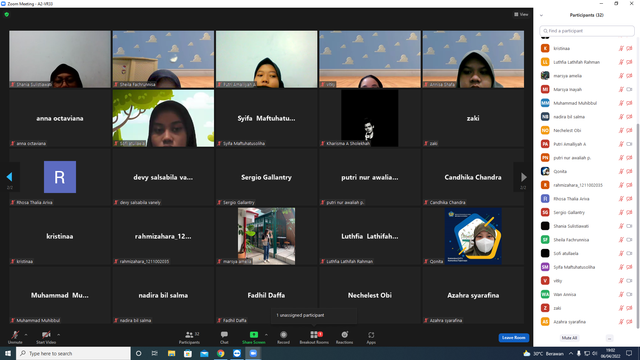Open share options arrow beside Share Screen

coord(266,335)
